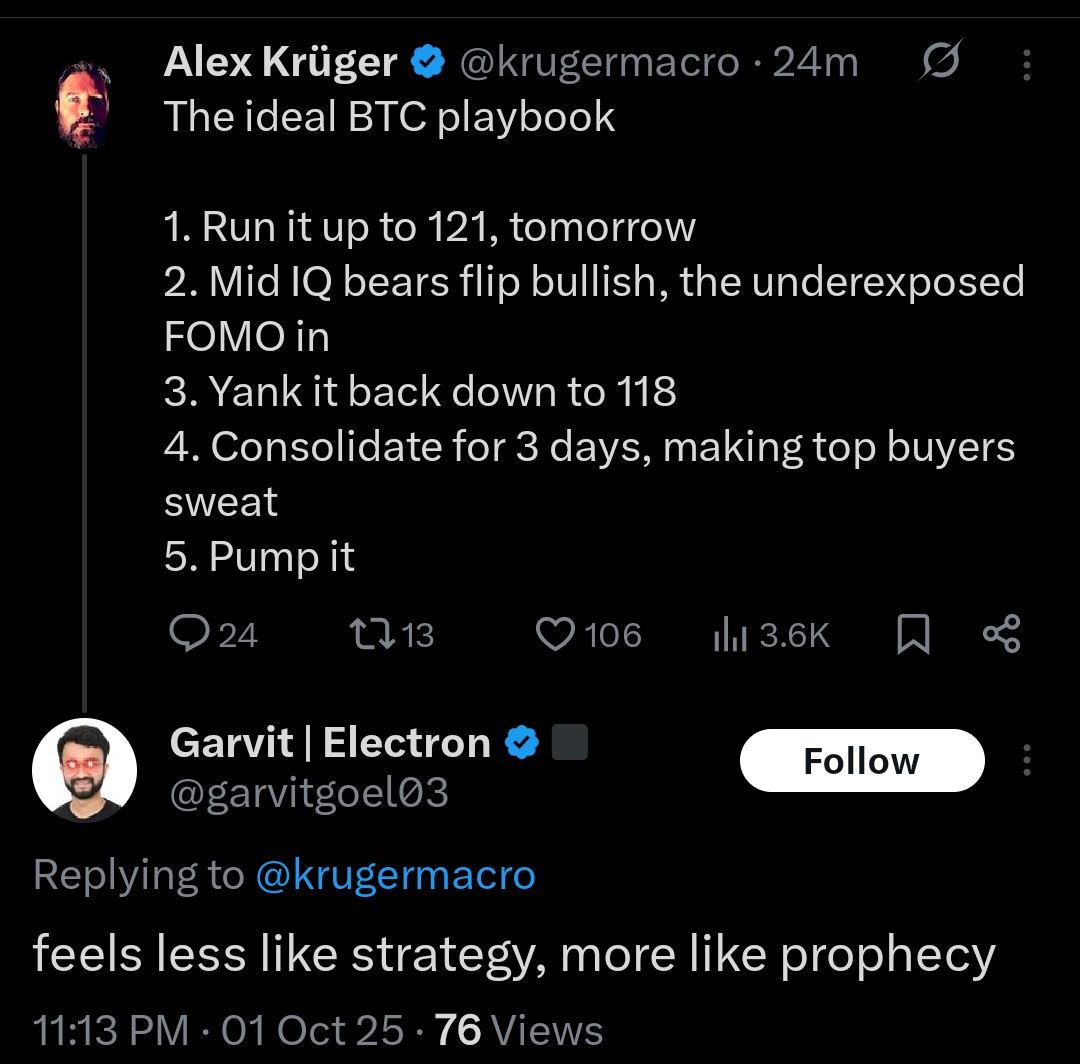
Task: Open the @krugermacro mention link
Action: pos(395,875)
